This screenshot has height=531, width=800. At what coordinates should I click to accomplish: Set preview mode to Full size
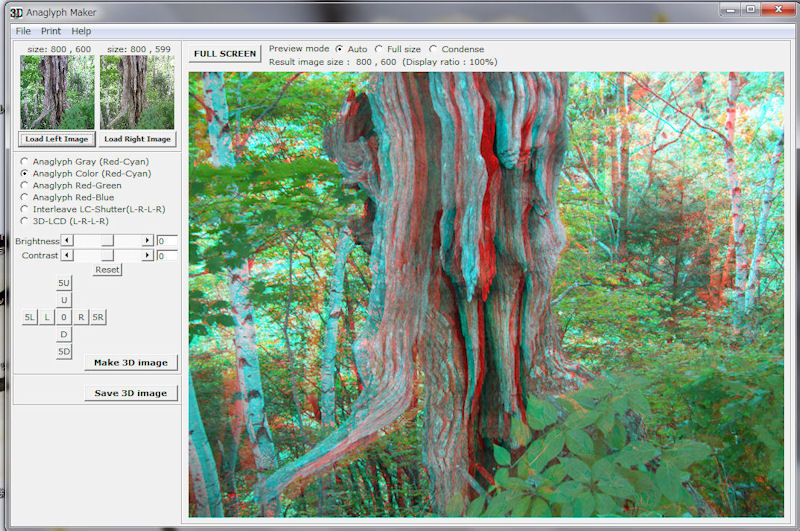pos(398,49)
